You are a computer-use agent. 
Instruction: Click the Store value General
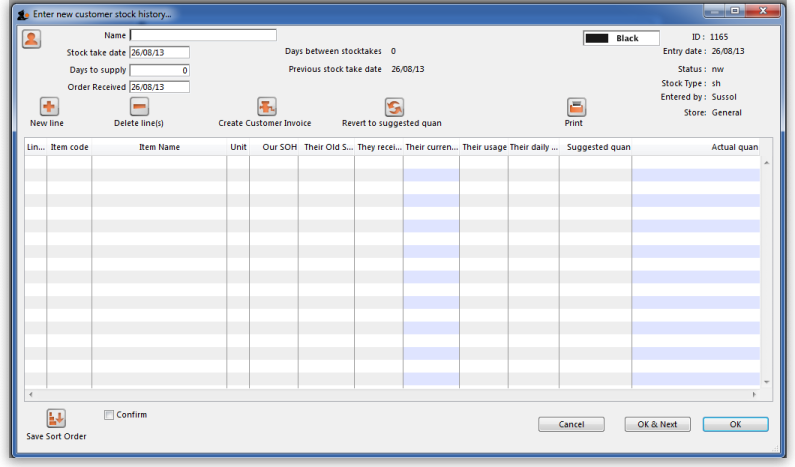pos(727,113)
